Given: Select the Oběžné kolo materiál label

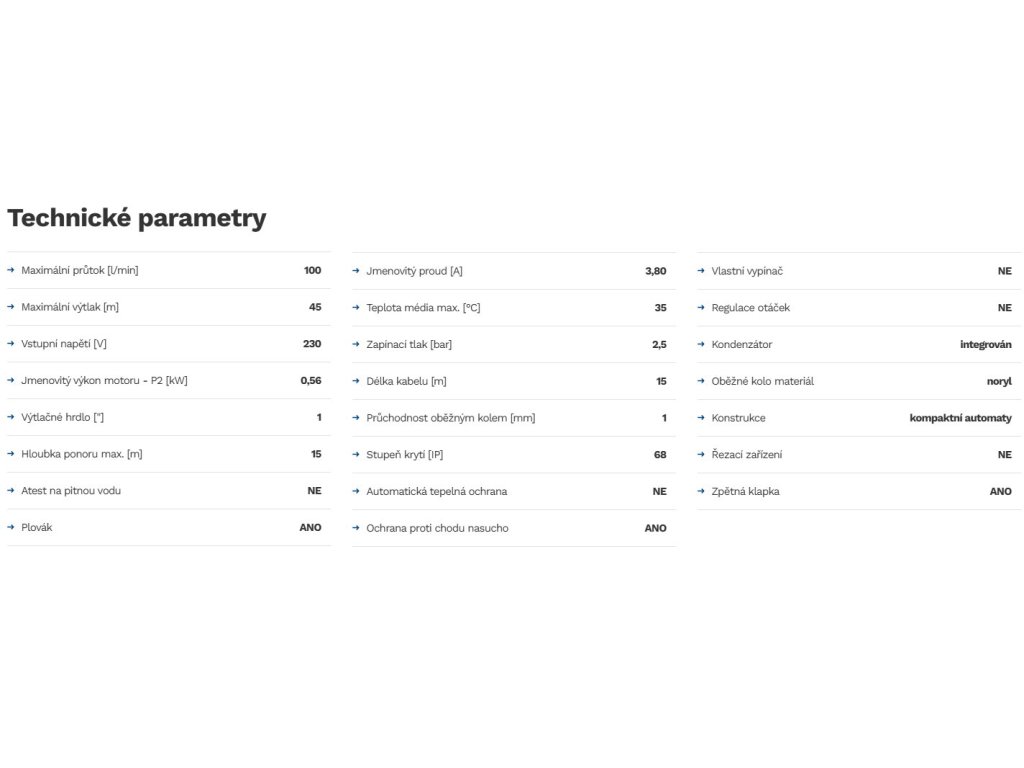Looking at the screenshot, I should tap(763, 381).
